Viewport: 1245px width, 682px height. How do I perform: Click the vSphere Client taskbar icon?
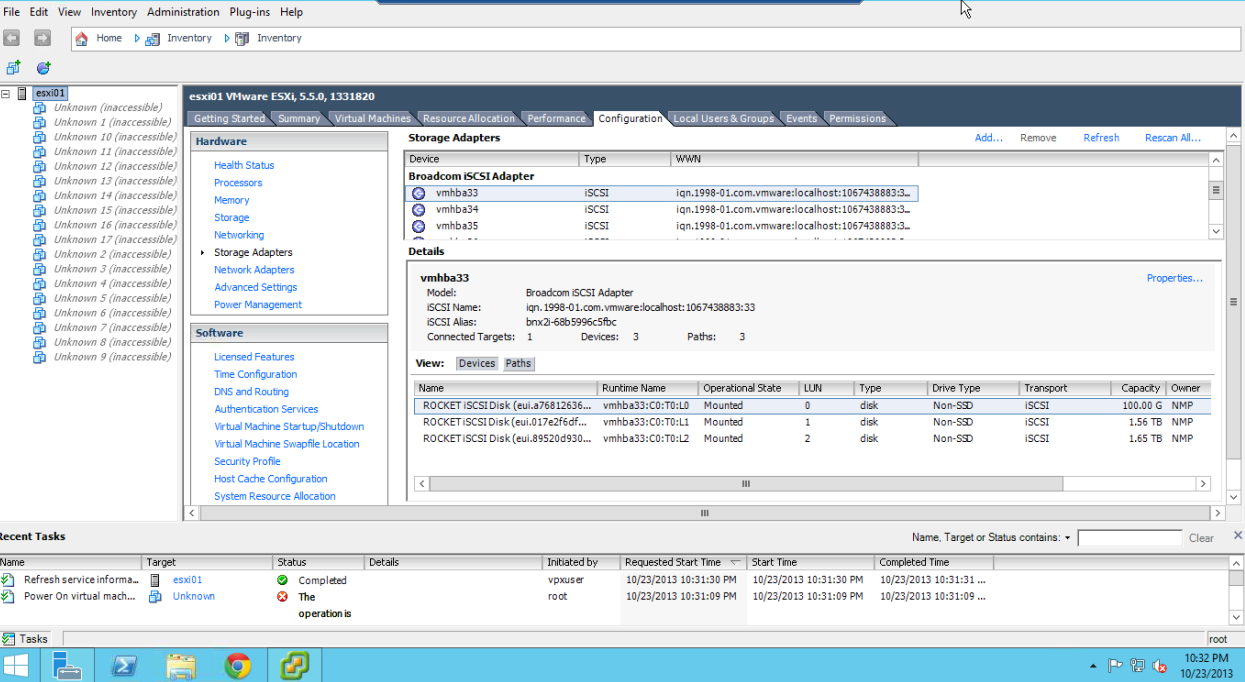click(x=295, y=666)
